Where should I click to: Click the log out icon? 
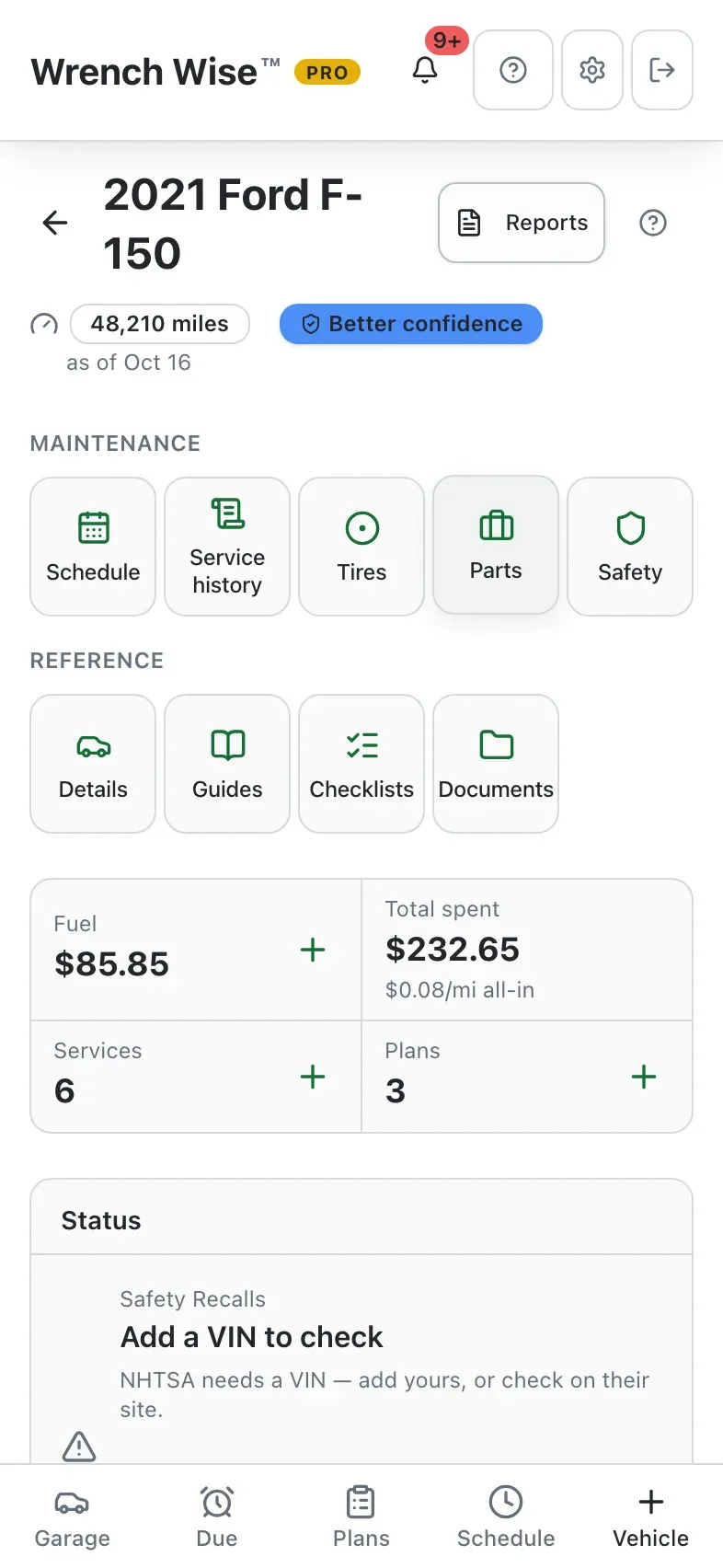662,70
